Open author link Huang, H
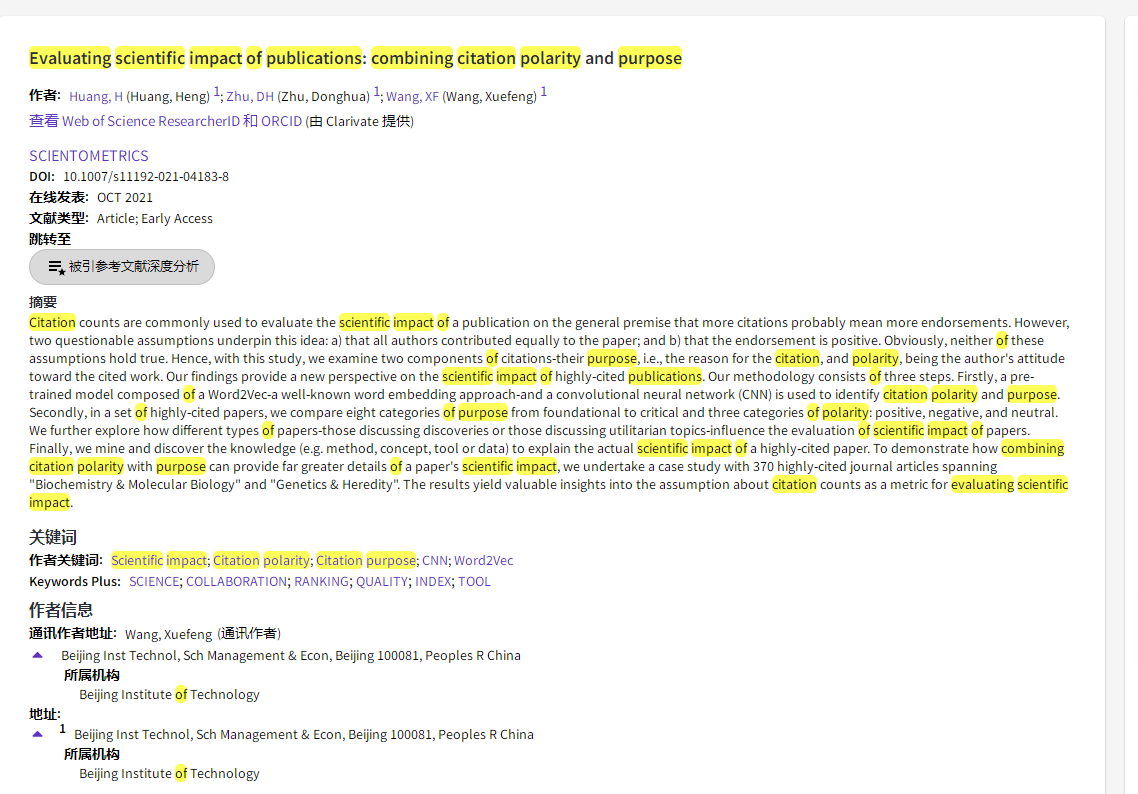This screenshot has height=794, width=1138. click(96, 97)
